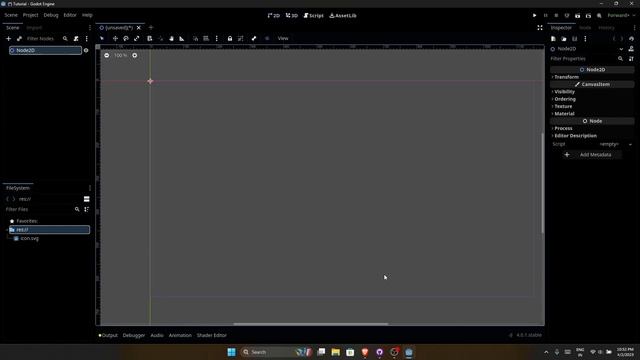Viewport: 640px width, 360px height.
Task: Zoom out with the minus button on canvas
Action: click(107, 56)
